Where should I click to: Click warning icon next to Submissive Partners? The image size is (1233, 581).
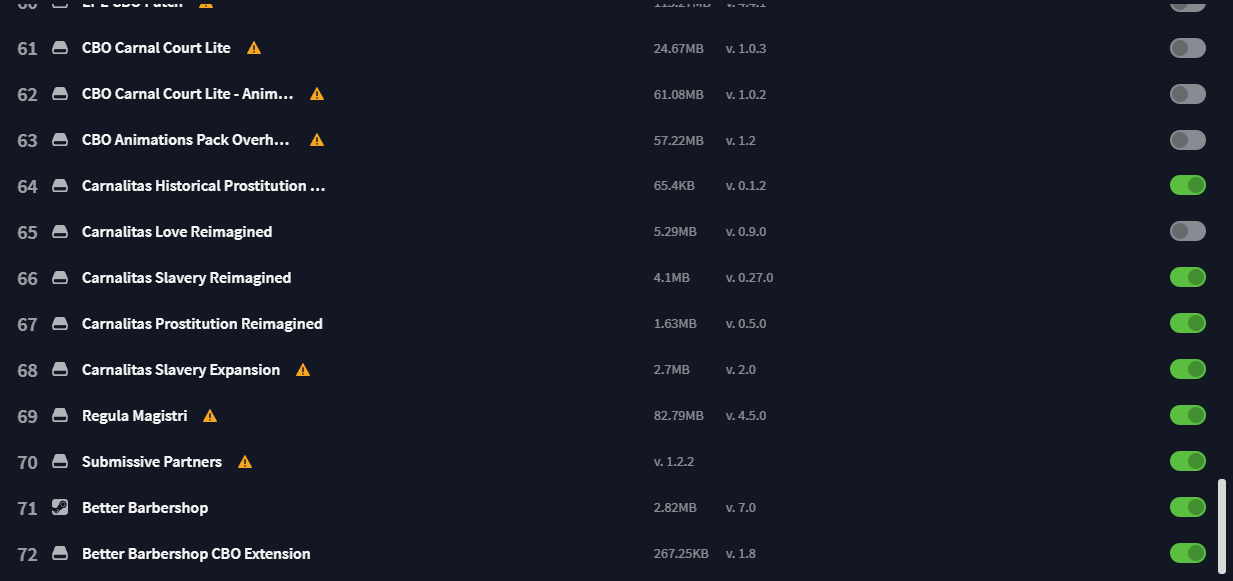(245, 462)
